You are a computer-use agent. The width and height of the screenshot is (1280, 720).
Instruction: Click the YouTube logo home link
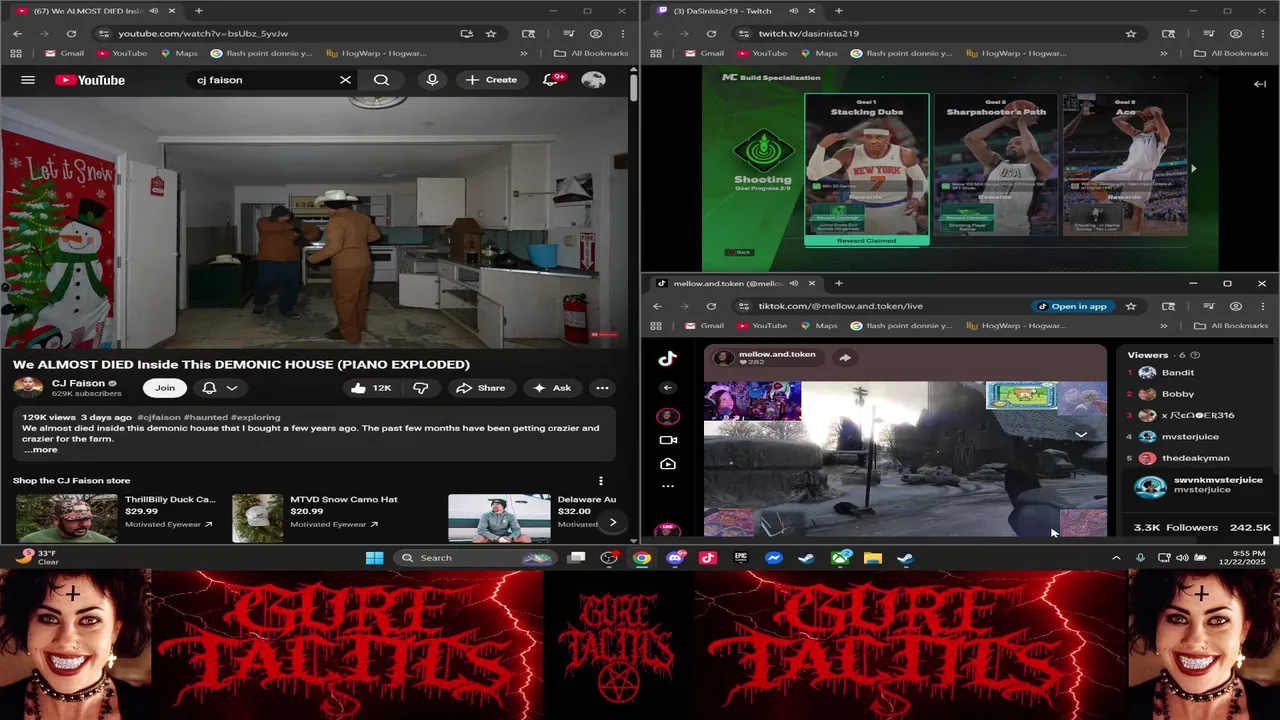coord(90,80)
